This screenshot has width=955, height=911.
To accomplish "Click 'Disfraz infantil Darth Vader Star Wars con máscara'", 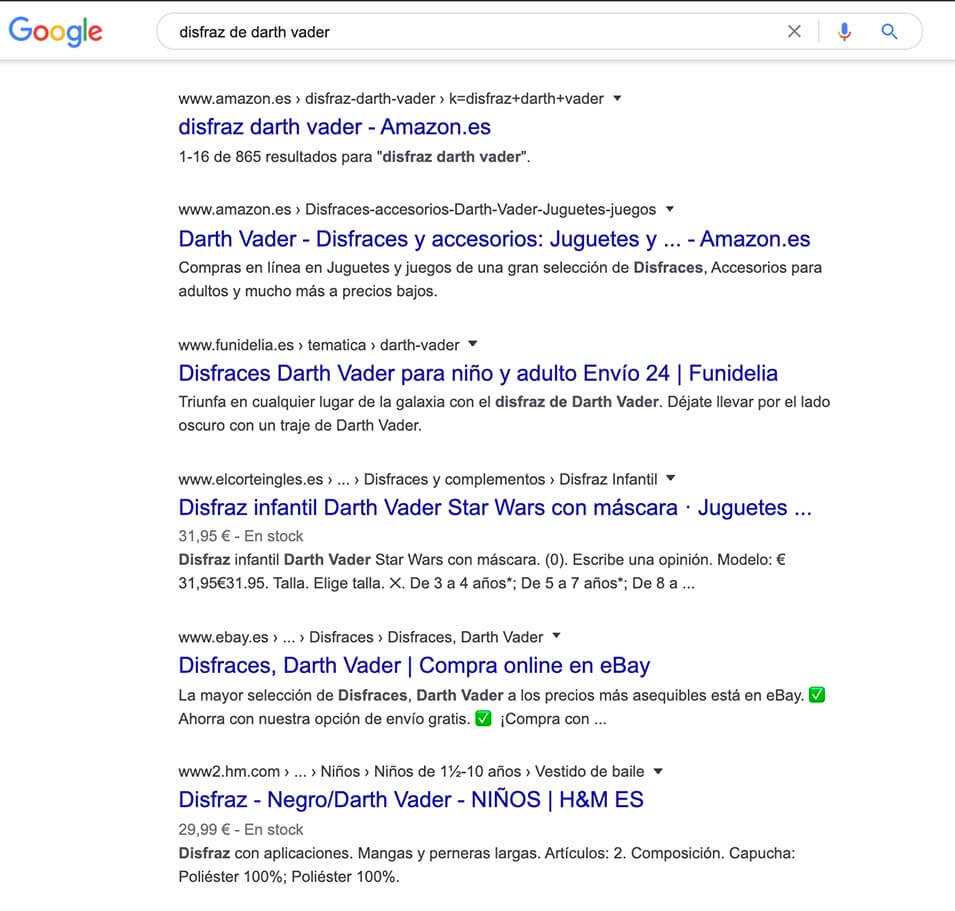I will [495, 508].
